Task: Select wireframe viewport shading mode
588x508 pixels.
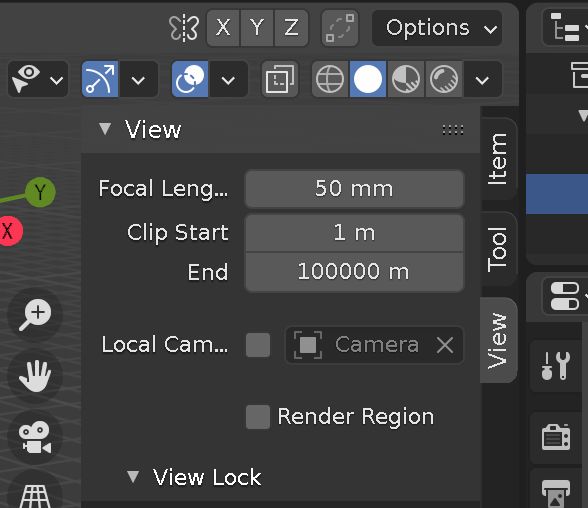Action: point(330,79)
